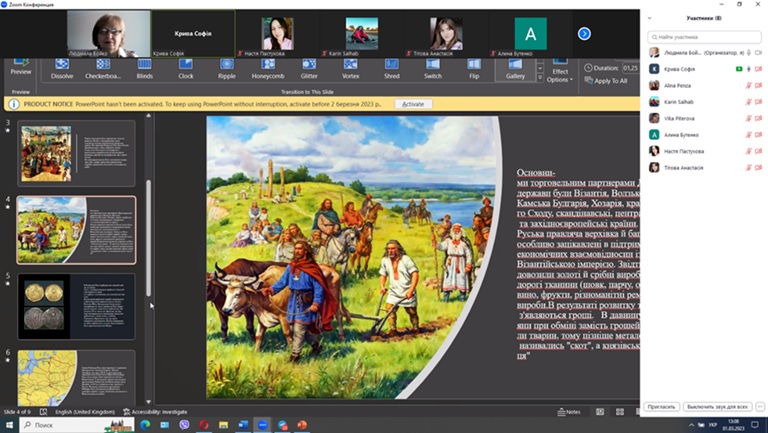
Task: Click the slide panel scroll-down arrow
Action: [x=148, y=402]
